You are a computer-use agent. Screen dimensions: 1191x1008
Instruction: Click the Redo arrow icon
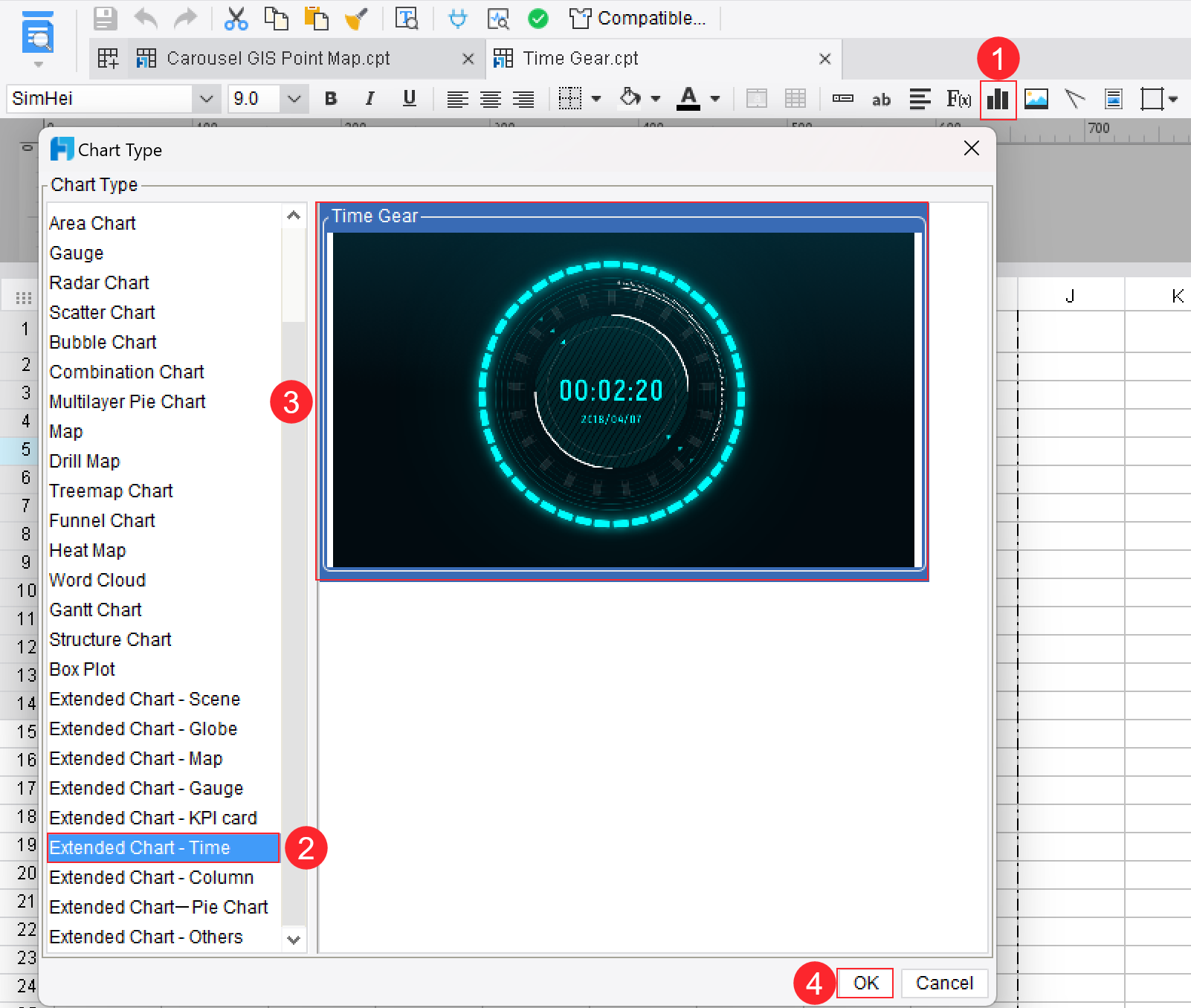(185, 19)
